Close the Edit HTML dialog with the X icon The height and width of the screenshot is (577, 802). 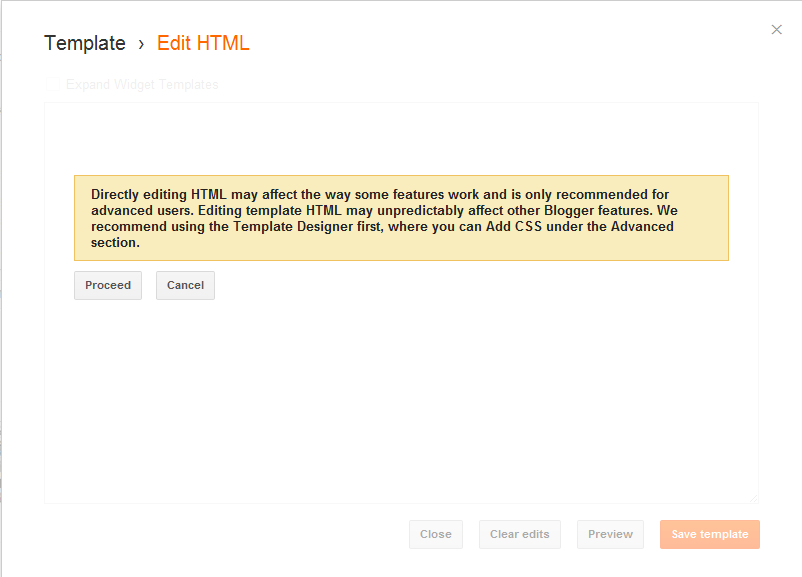tap(776, 30)
